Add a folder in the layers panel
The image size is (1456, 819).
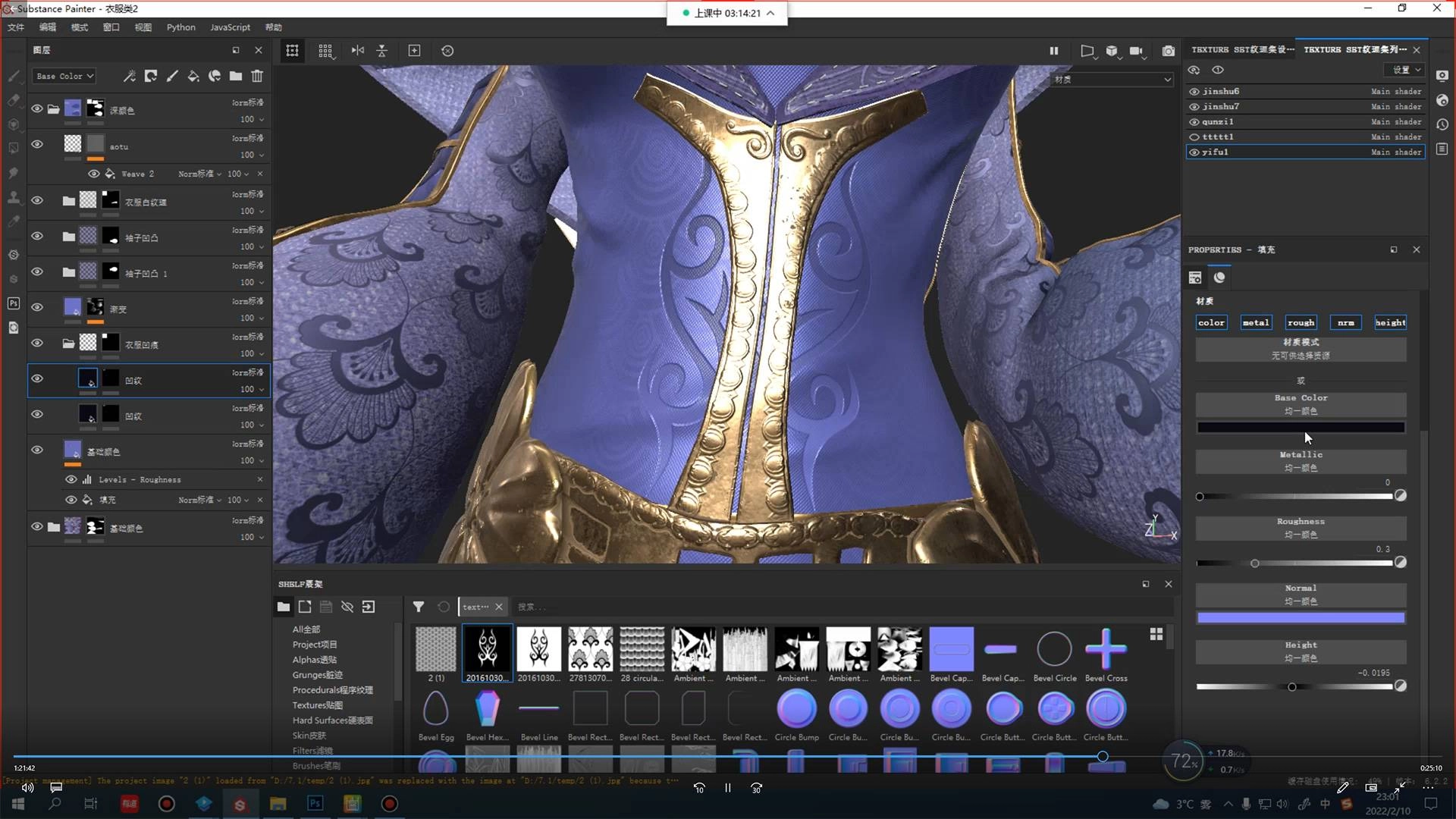(x=236, y=76)
